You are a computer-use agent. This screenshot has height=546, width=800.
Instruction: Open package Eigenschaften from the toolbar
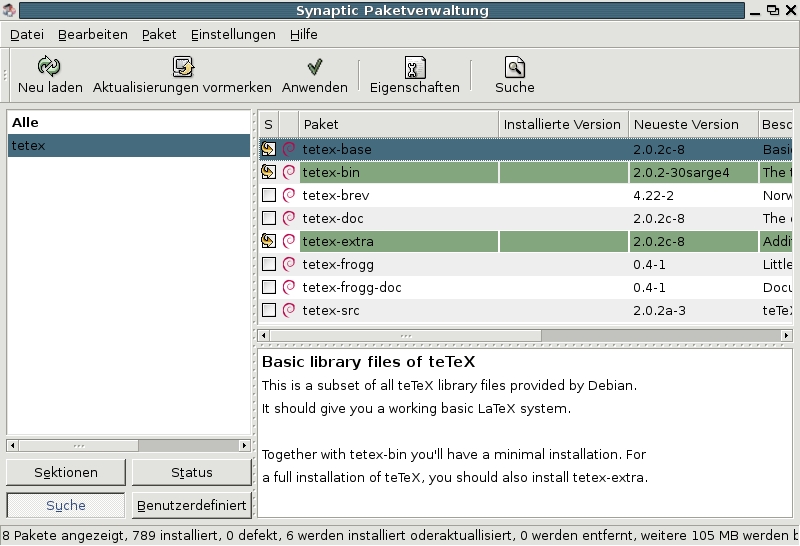tap(414, 67)
